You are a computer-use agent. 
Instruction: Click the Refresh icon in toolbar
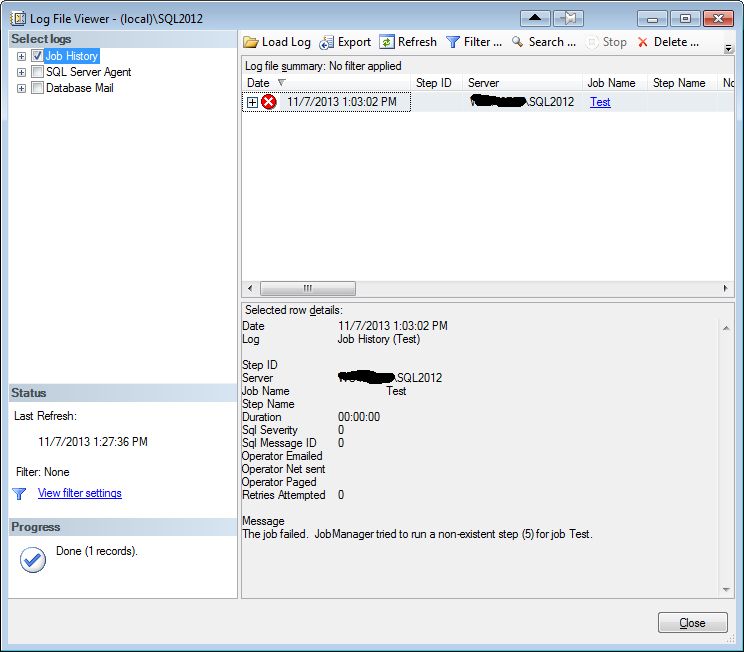pyautogui.click(x=387, y=42)
